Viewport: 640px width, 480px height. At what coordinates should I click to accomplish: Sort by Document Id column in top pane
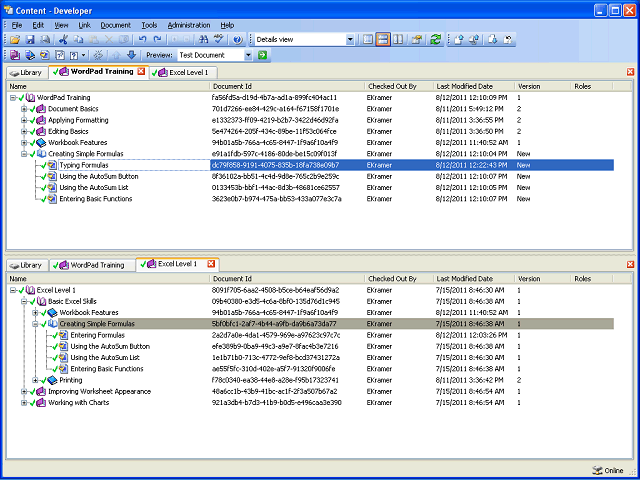[x=287, y=87]
